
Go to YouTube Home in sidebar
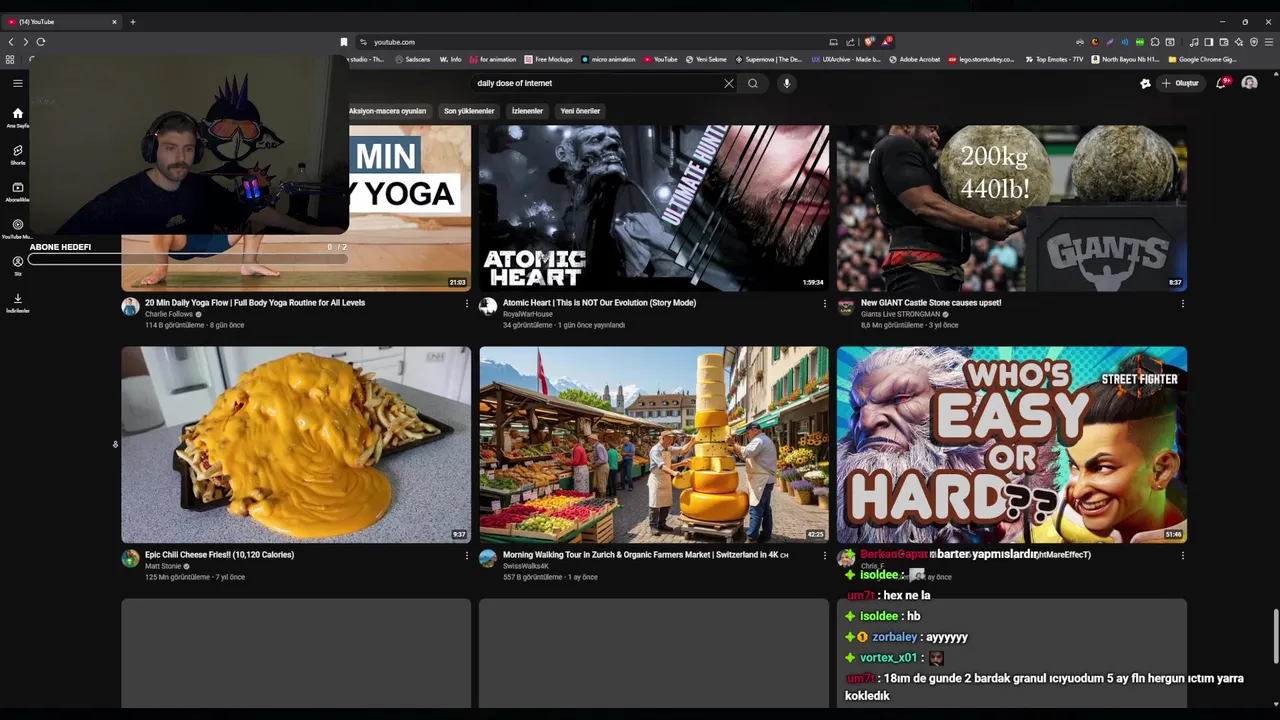[17, 117]
